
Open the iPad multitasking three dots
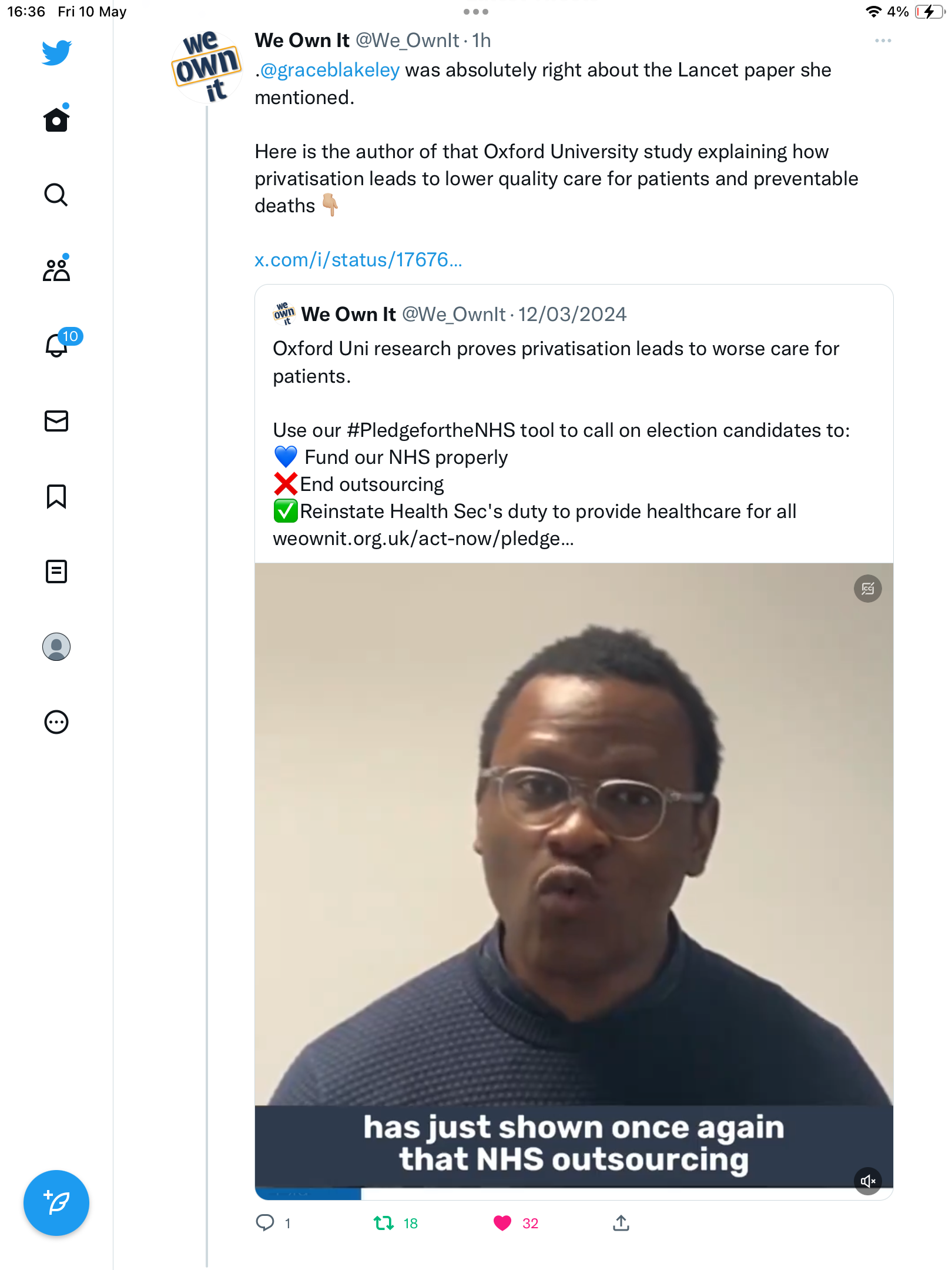tap(476, 12)
